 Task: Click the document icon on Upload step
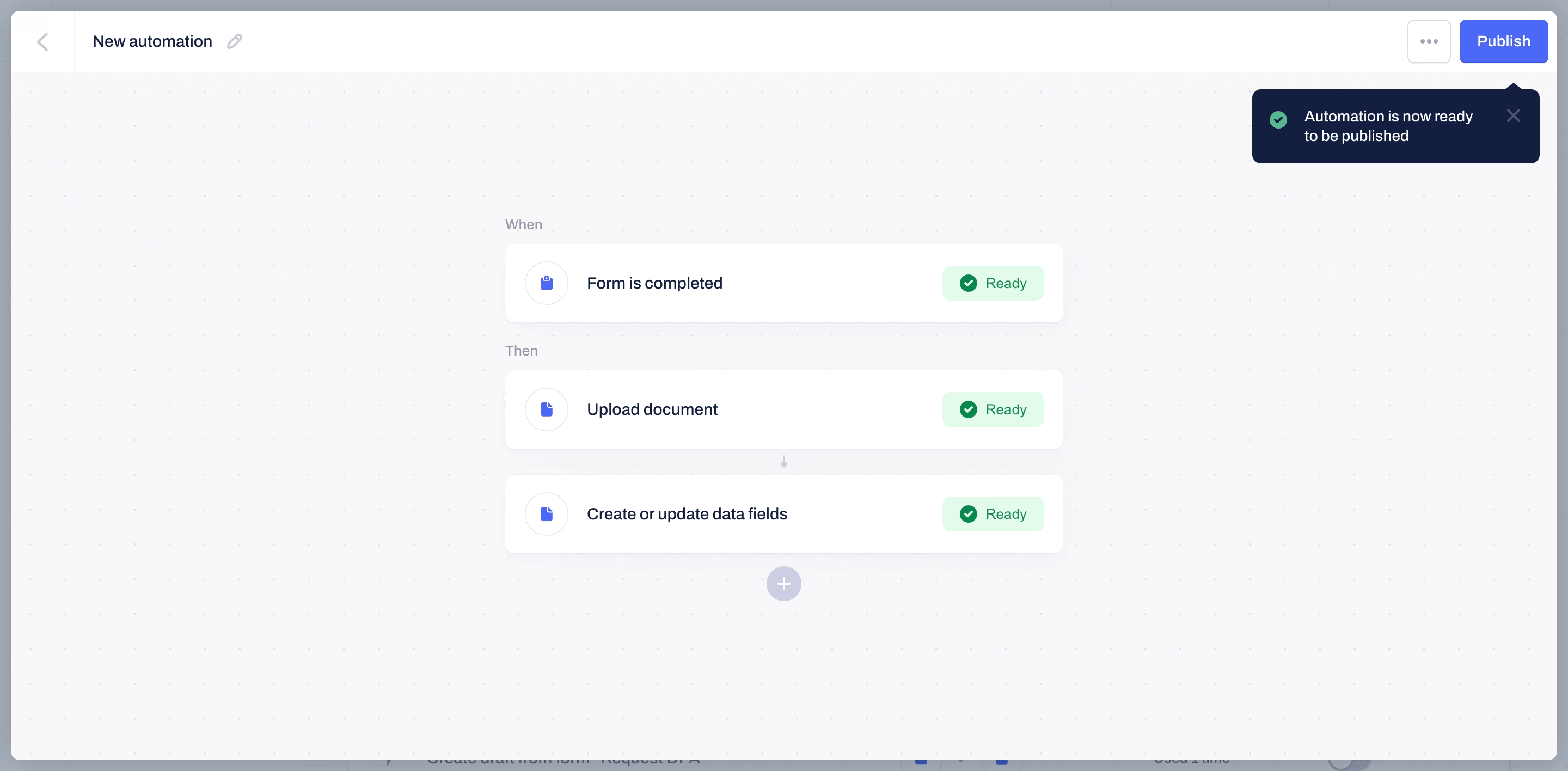click(x=547, y=409)
